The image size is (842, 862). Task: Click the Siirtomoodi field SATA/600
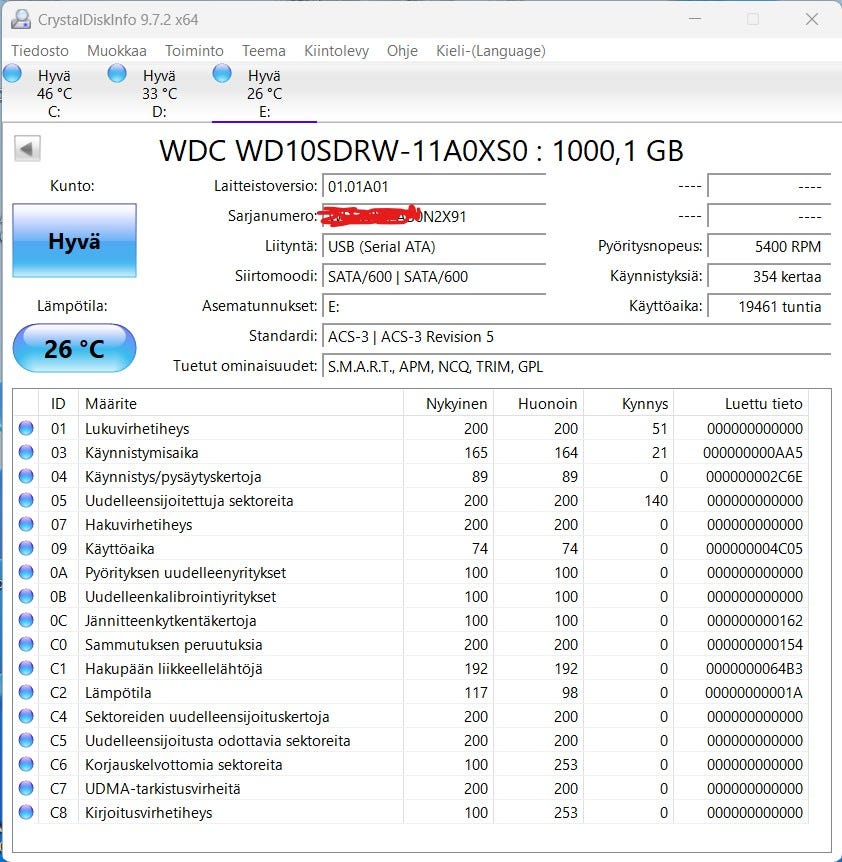tap(434, 277)
